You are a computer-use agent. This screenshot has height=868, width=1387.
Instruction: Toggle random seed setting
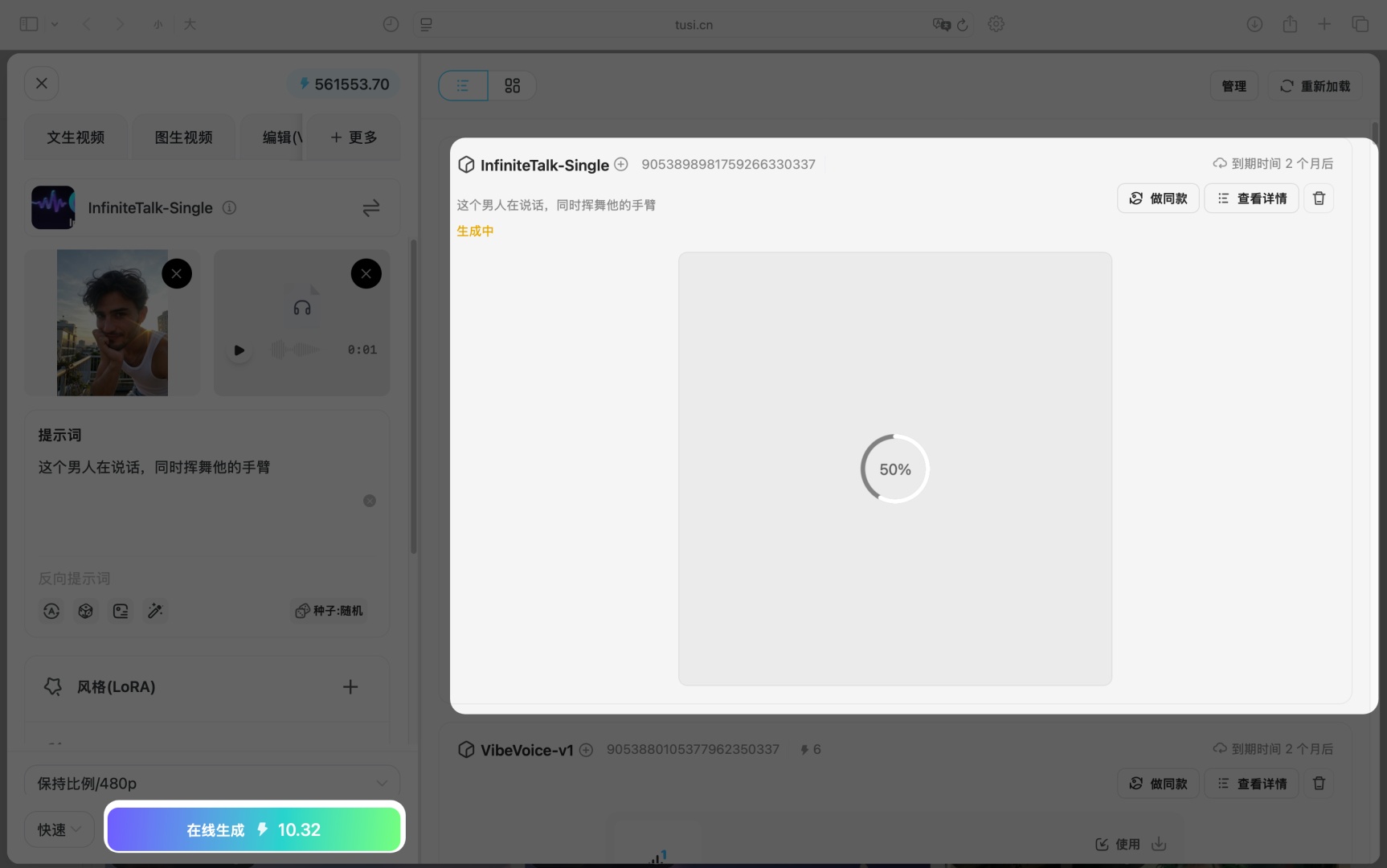point(329,612)
